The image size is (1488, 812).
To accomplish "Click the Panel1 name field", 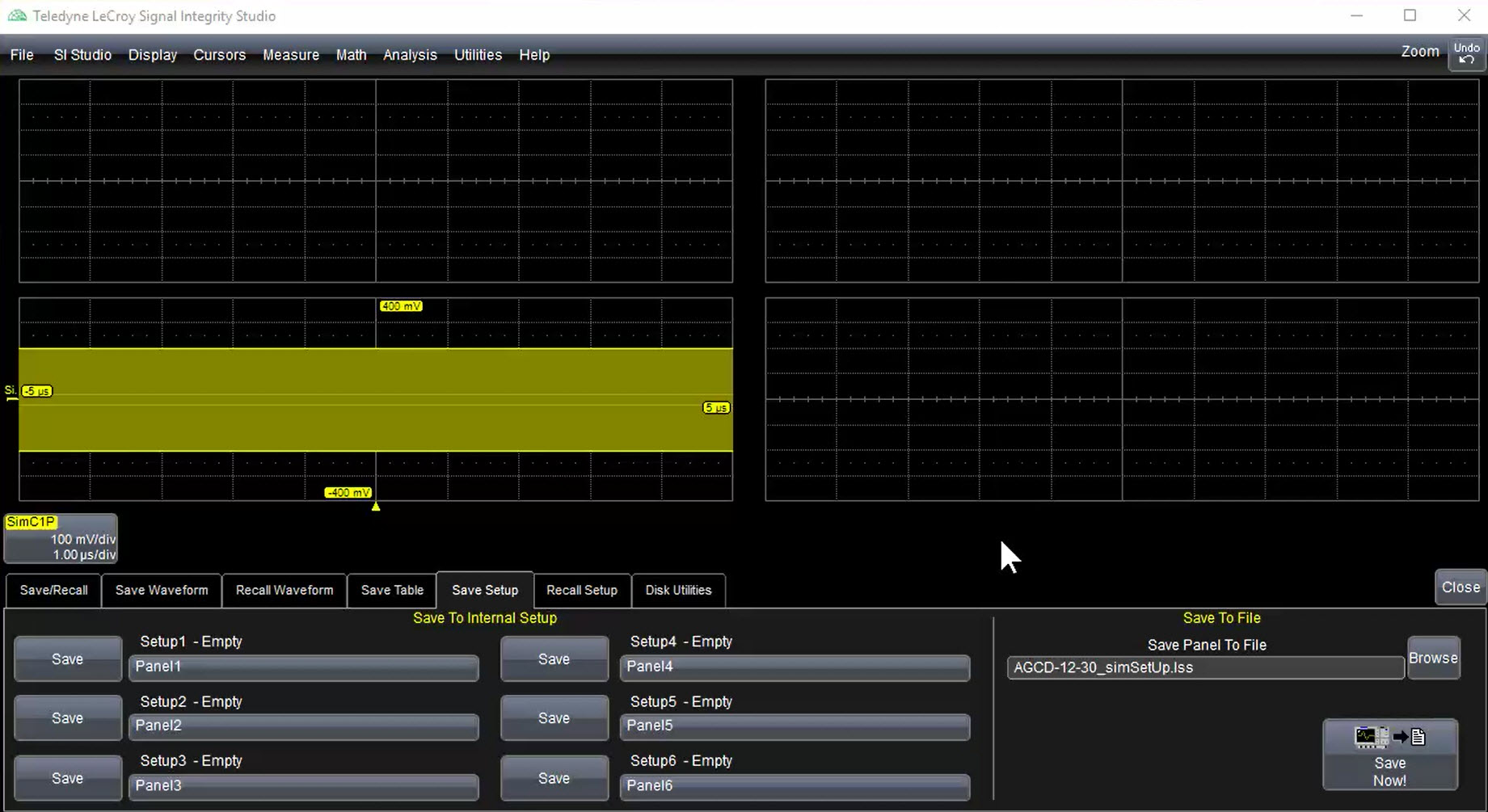I will coord(304,667).
